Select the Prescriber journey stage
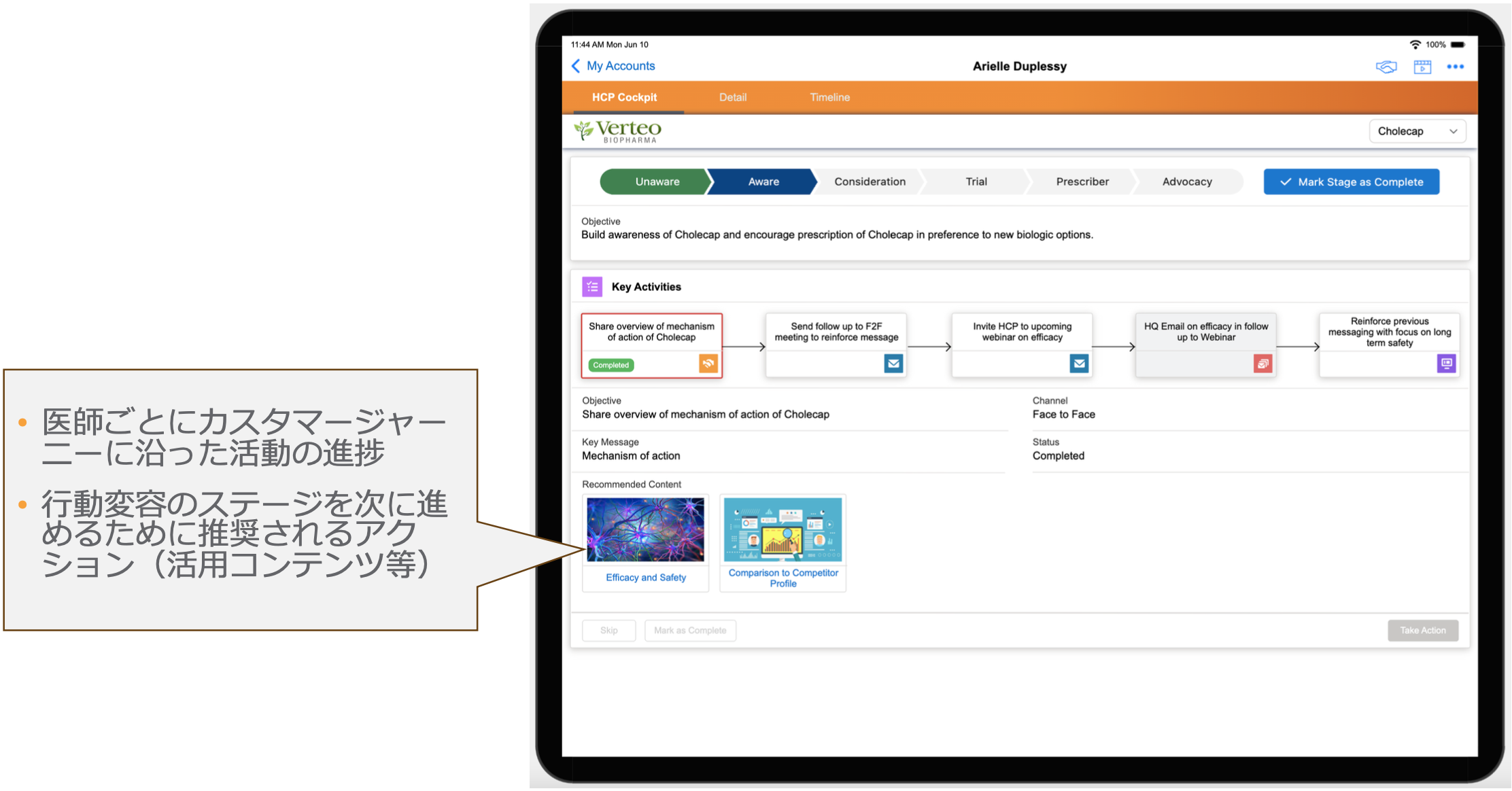This screenshot has width=1512, height=791. [1082, 181]
